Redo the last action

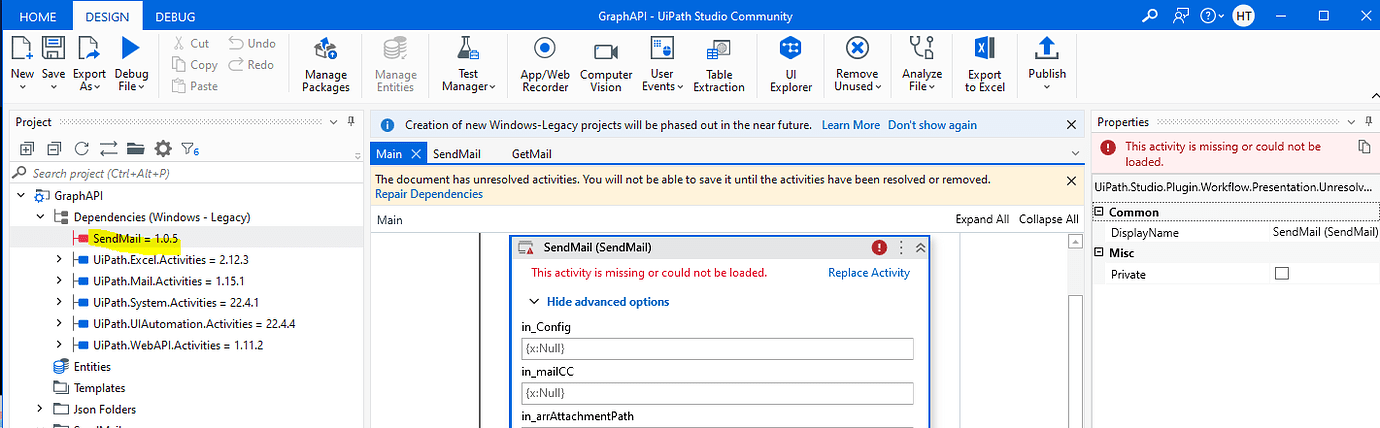250,65
